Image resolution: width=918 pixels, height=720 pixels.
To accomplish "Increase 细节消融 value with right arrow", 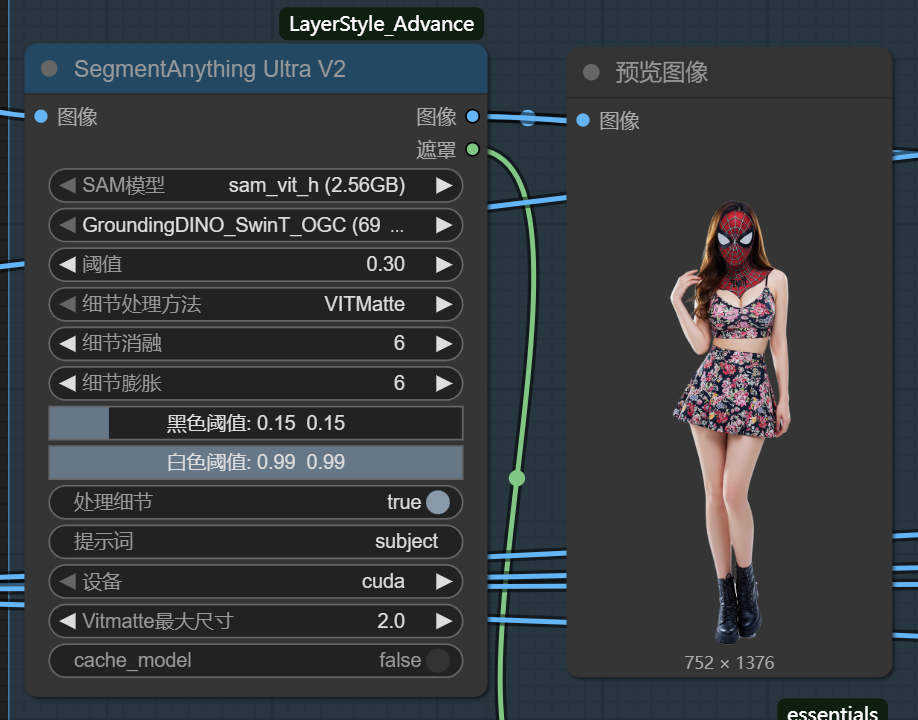I will pyautogui.click(x=444, y=343).
